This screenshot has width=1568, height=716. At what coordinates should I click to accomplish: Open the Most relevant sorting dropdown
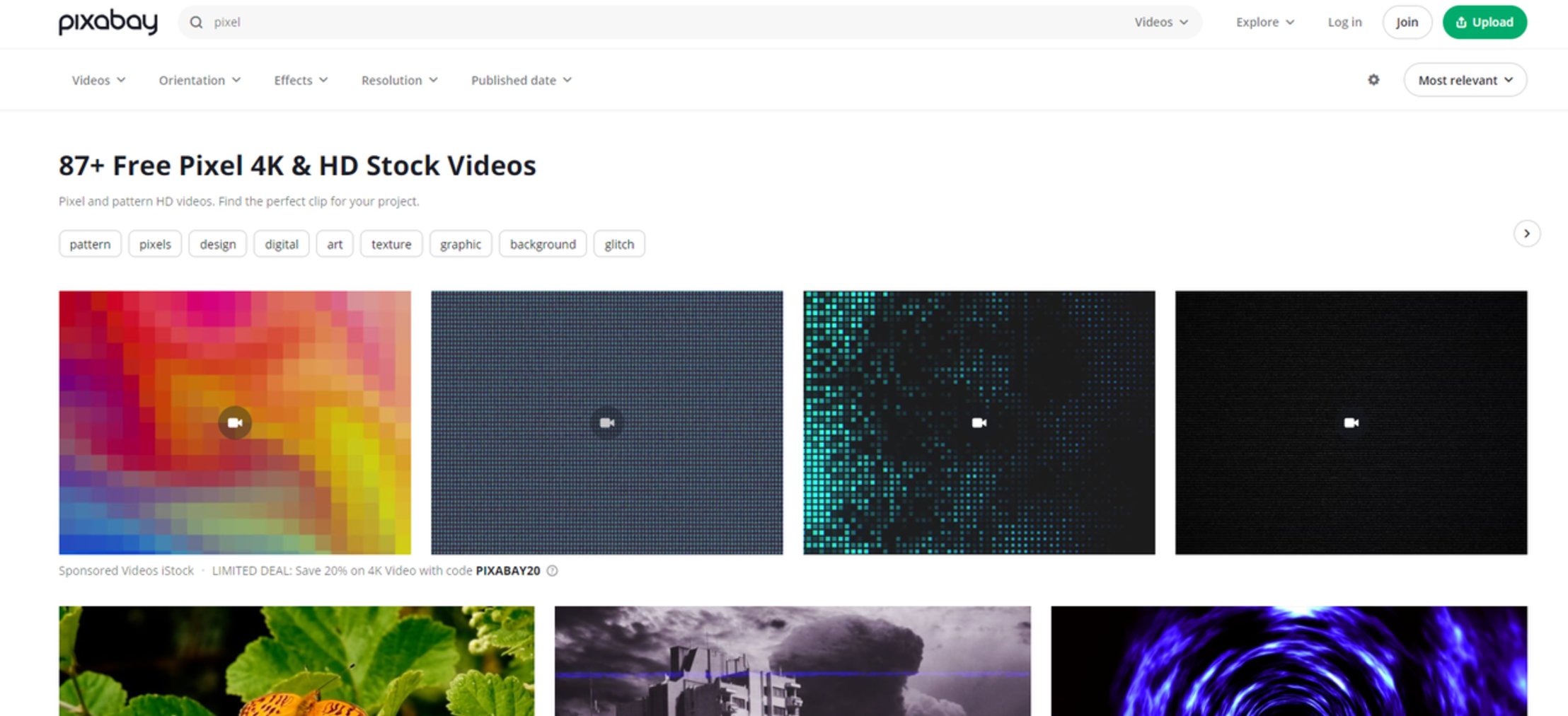pyautogui.click(x=1464, y=80)
